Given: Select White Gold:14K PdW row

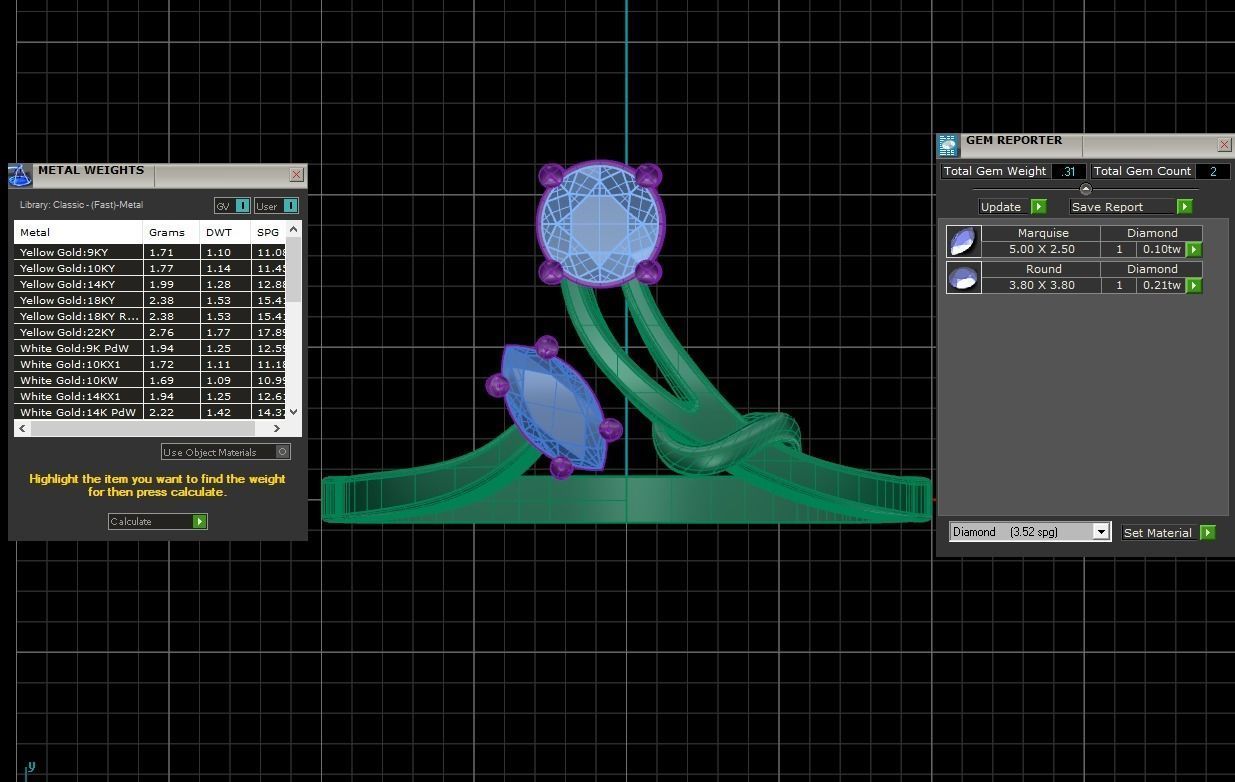Looking at the screenshot, I should tap(150, 412).
